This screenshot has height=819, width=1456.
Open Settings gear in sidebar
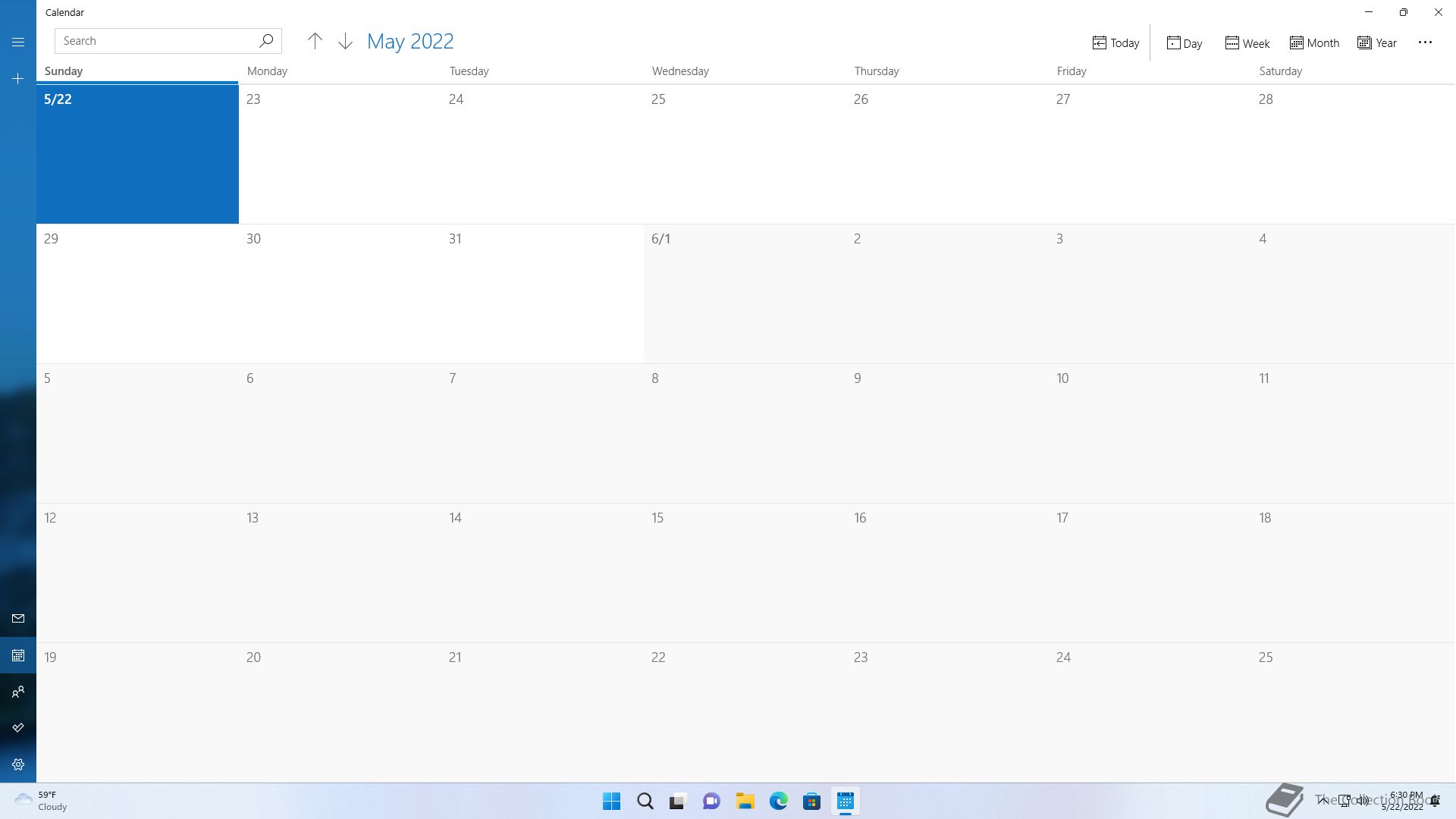(x=18, y=764)
